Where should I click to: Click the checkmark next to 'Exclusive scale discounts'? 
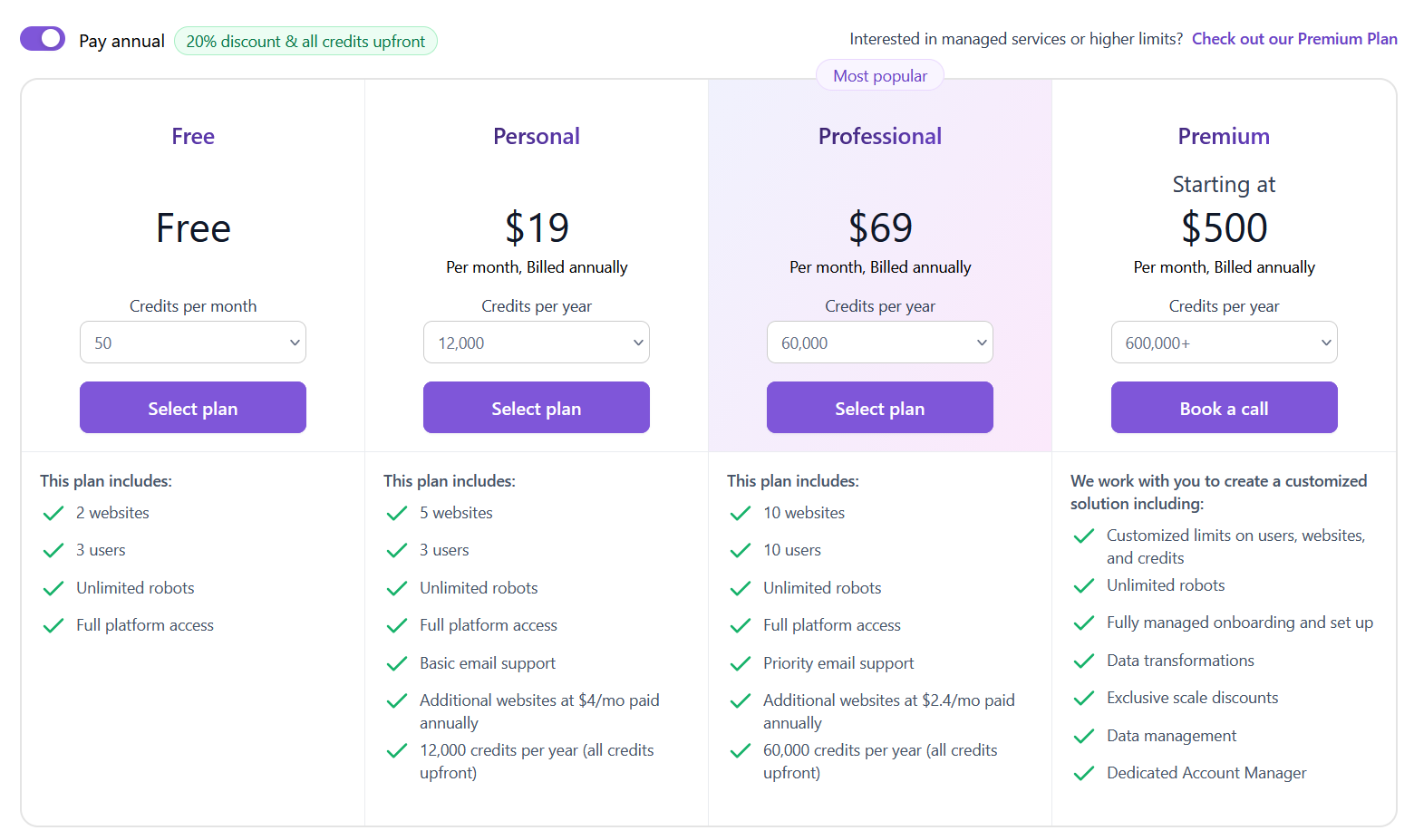1083,698
